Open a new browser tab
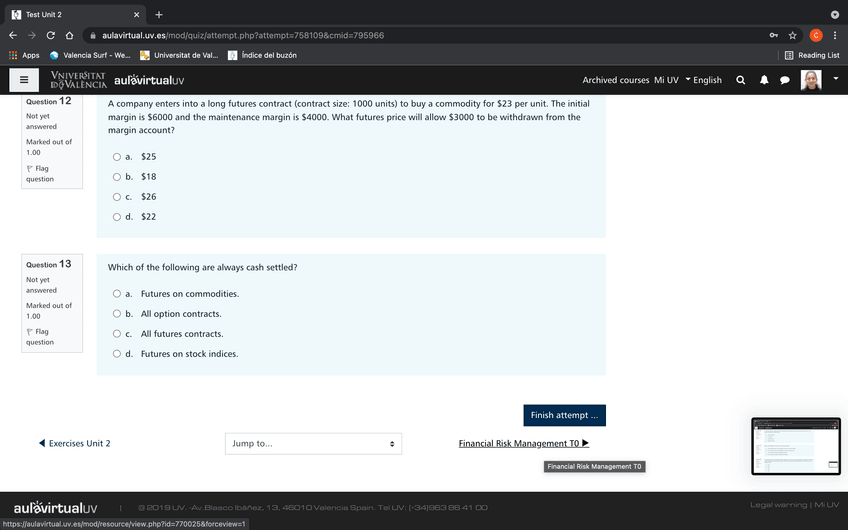 (158, 15)
